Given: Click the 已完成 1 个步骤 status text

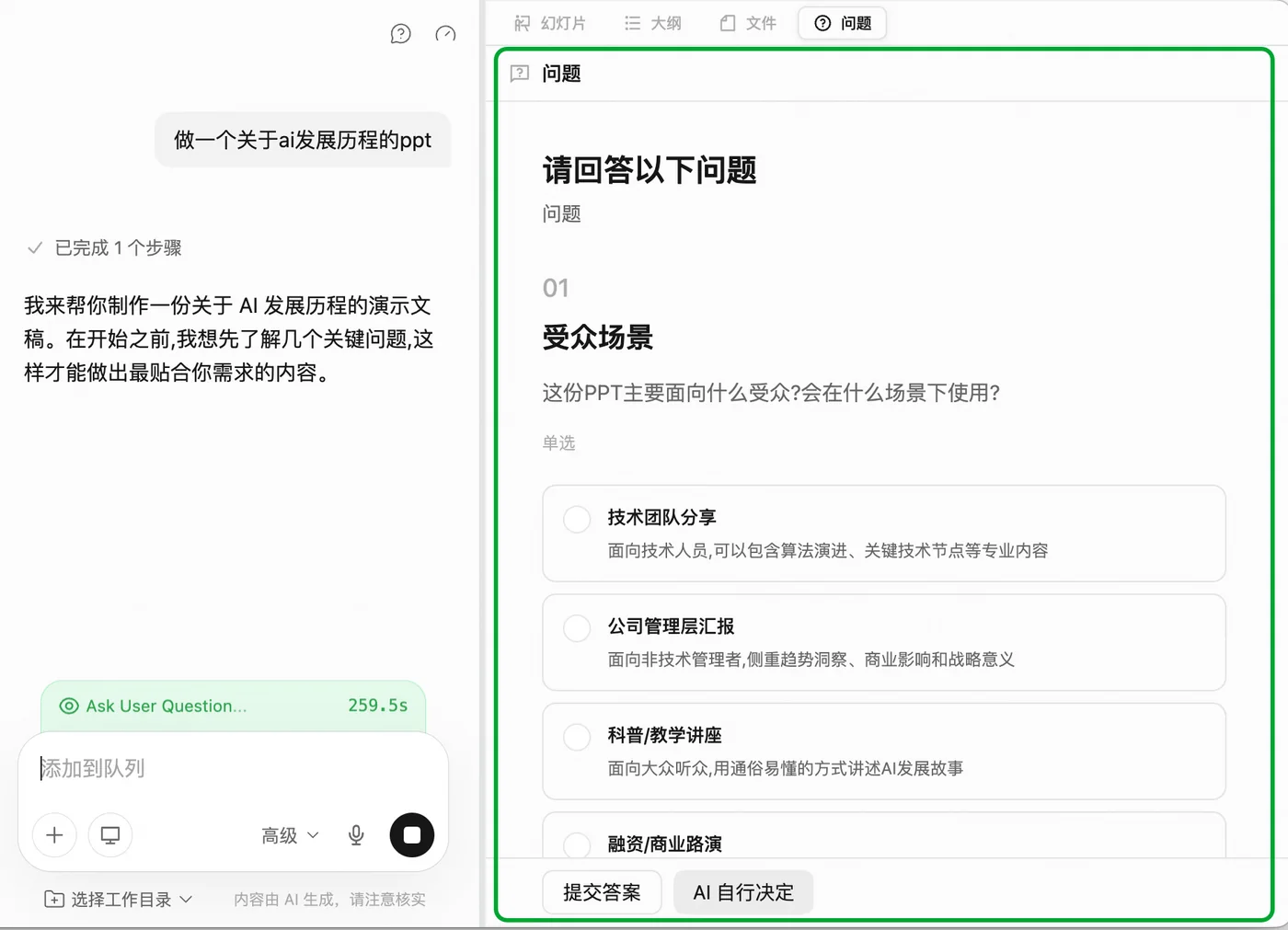Looking at the screenshot, I should (x=119, y=247).
